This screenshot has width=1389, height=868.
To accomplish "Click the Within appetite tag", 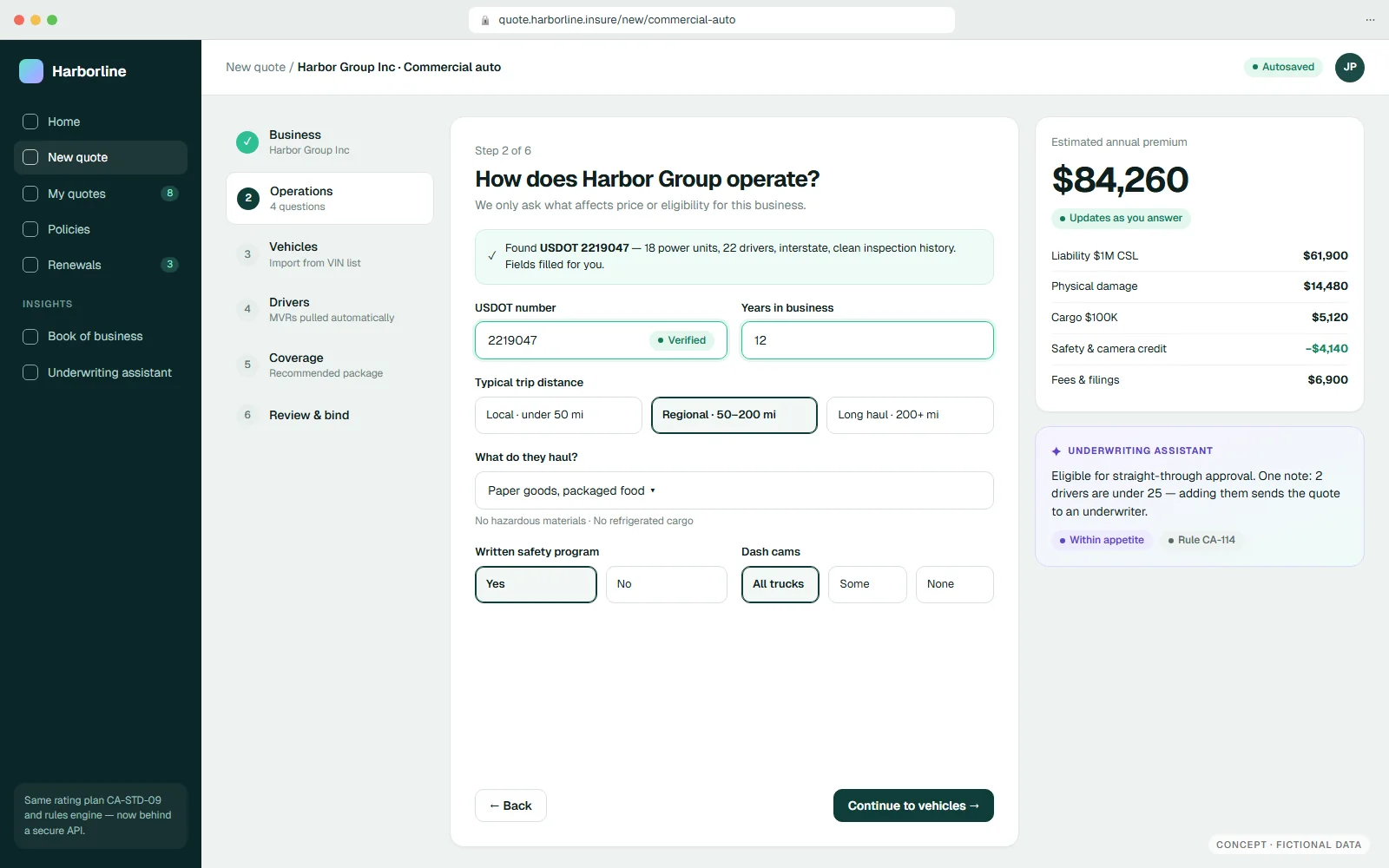I will (1103, 540).
